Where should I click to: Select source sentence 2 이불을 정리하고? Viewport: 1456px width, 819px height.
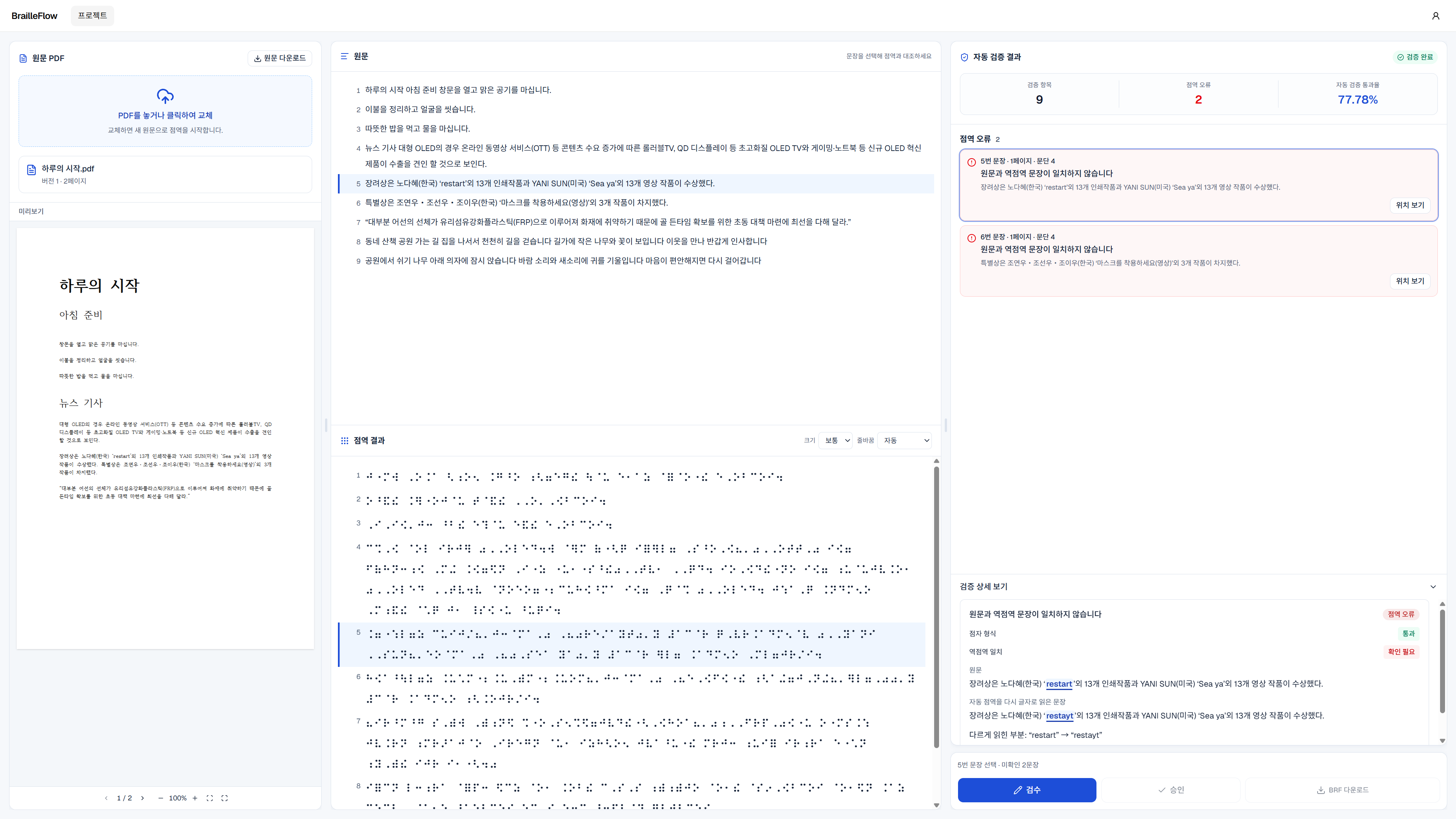click(x=636, y=109)
